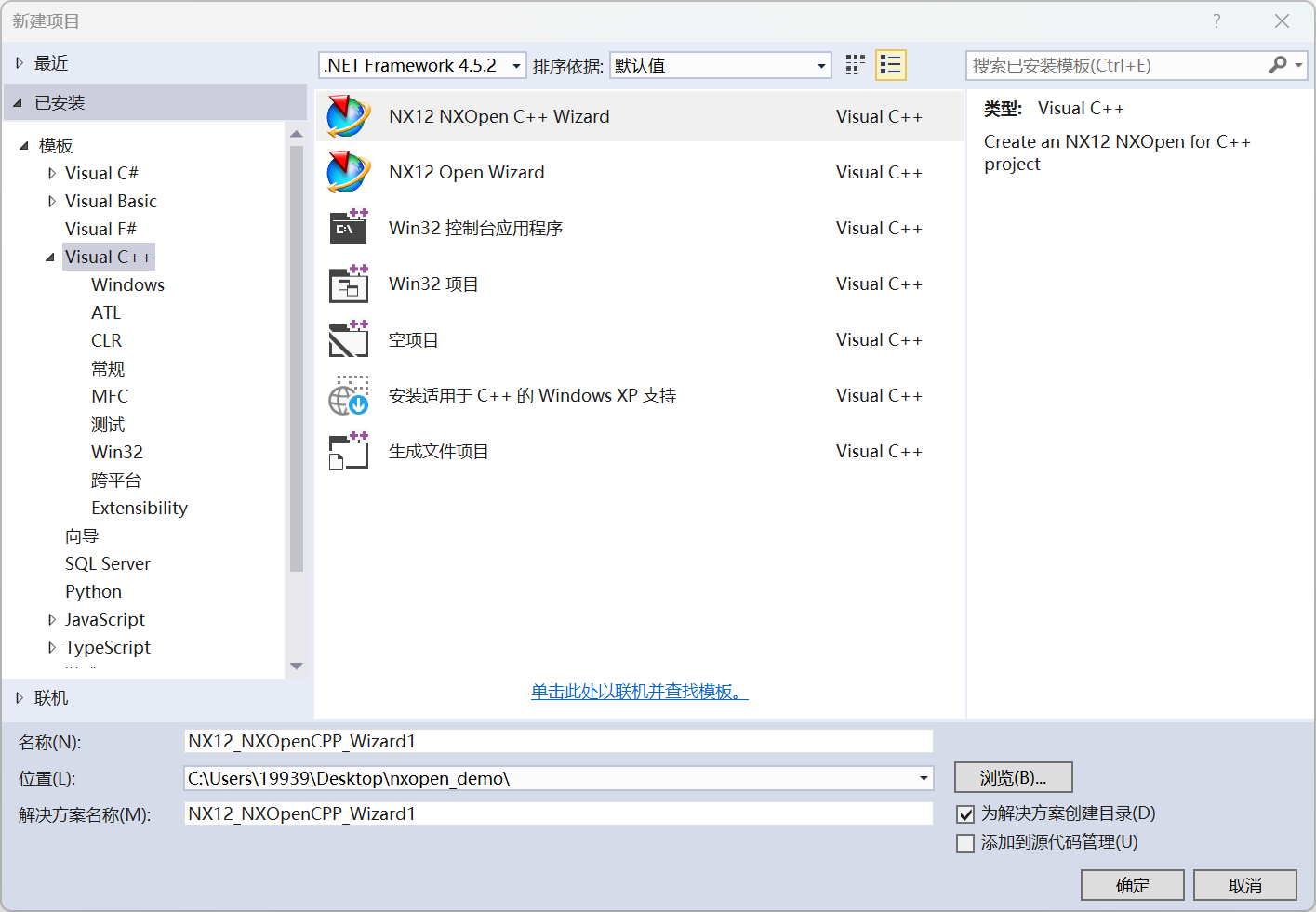Select the NX12 NXOpen C++ Wizard icon
Image resolution: width=1316 pixels, height=912 pixels.
(349, 116)
